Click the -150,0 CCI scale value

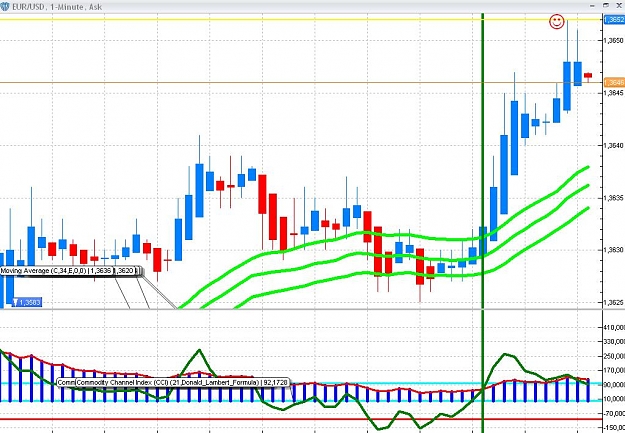tap(614, 429)
